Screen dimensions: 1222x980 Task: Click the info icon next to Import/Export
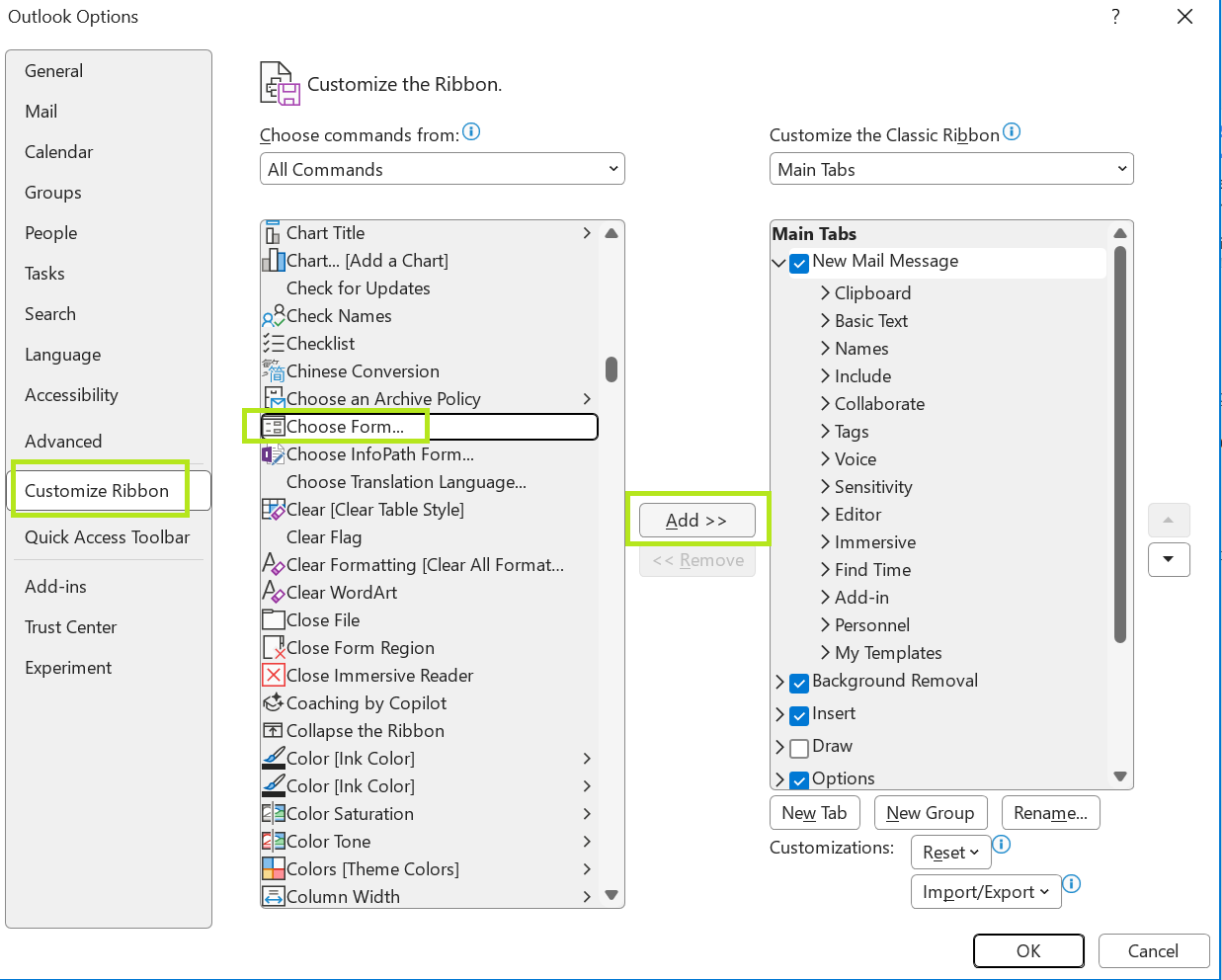point(1072,883)
